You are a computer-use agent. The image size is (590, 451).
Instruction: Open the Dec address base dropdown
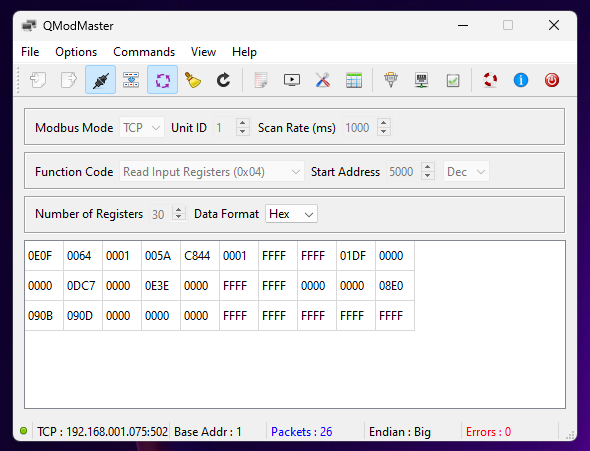pyautogui.click(x=466, y=172)
